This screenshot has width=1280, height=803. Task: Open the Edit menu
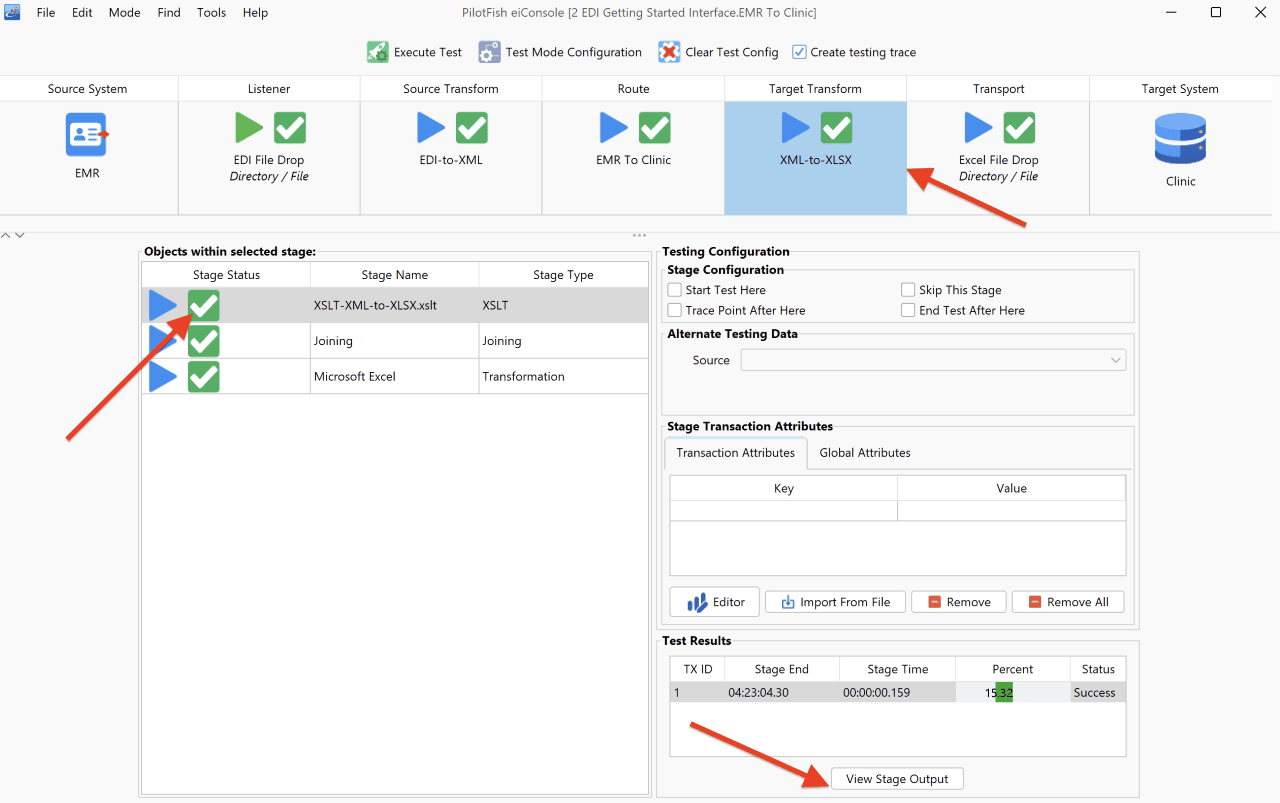pyautogui.click(x=82, y=13)
